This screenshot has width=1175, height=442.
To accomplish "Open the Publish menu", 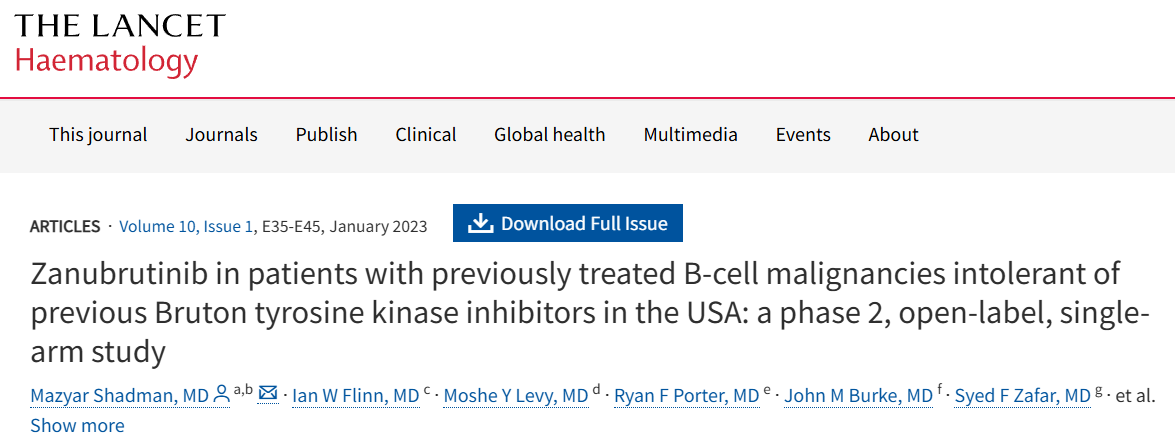I will (x=326, y=134).
